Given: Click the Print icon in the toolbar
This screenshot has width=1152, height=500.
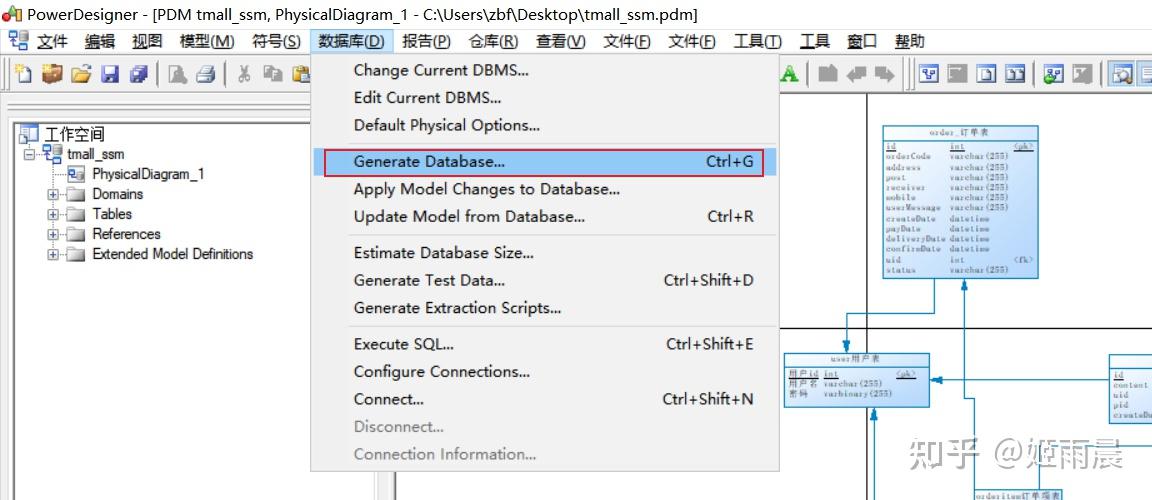Looking at the screenshot, I should tap(206, 74).
